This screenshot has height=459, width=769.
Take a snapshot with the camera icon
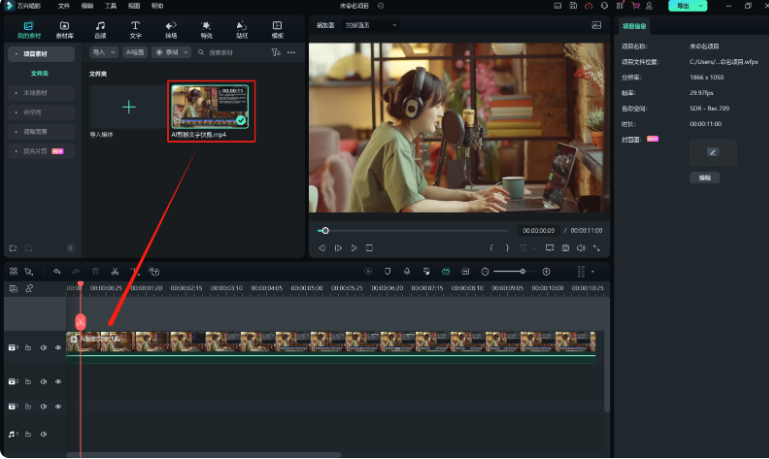point(565,247)
